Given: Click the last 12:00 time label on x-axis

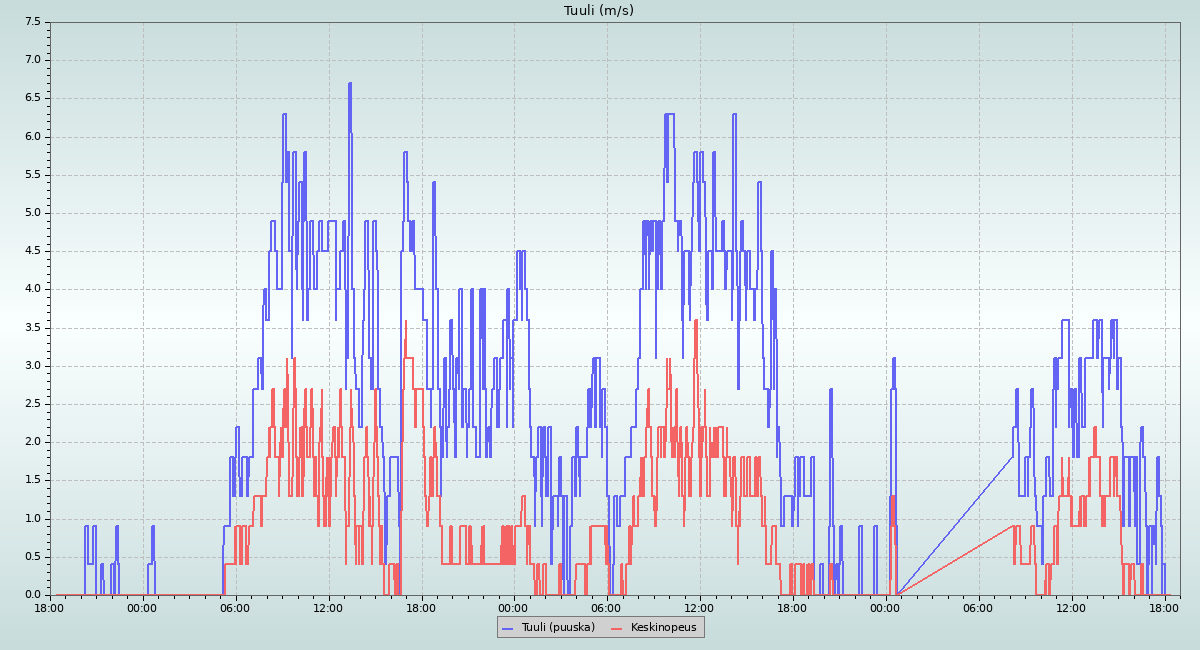Looking at the screenshot, I should point(1072,607).
